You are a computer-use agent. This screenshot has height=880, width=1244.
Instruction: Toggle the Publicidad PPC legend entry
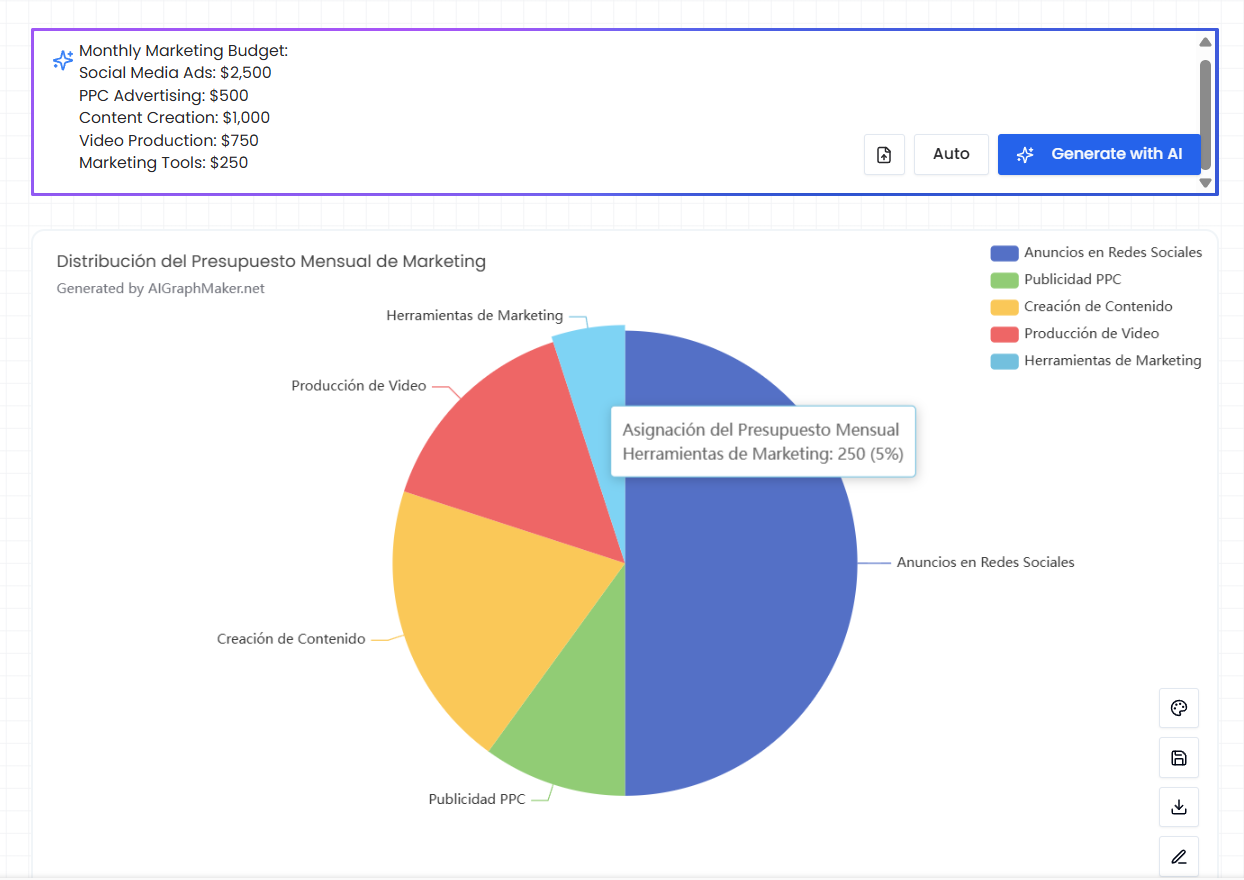1060,279
